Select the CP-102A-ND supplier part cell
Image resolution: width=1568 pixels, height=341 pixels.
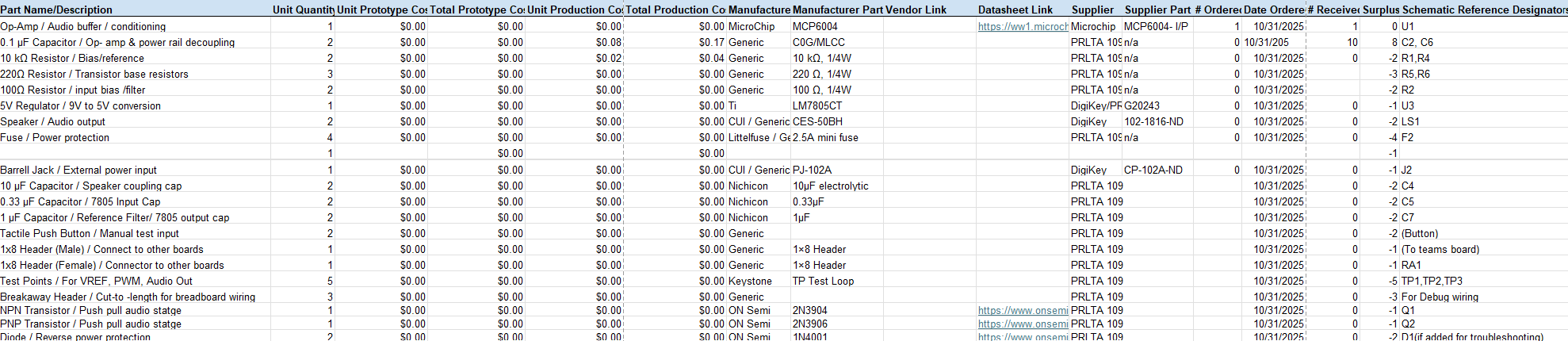coord(1153,170)
